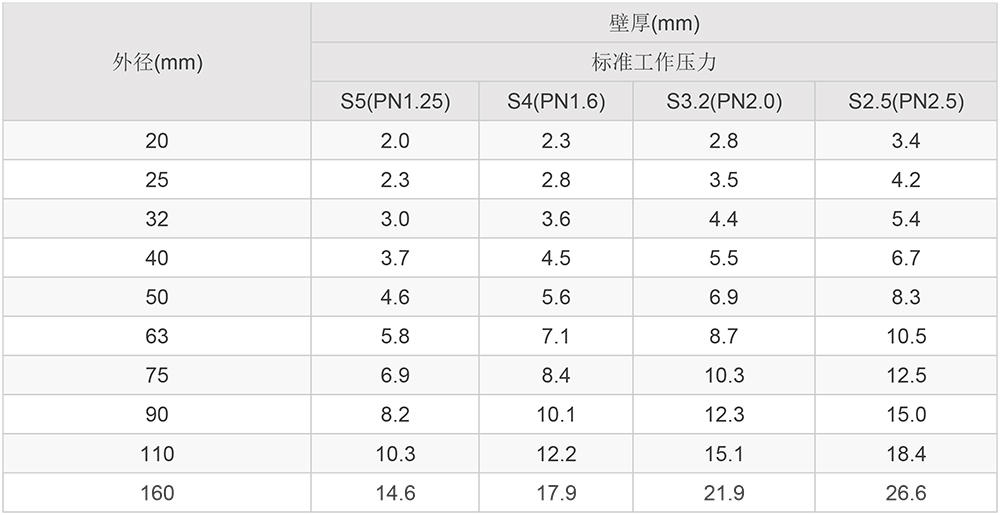Select the S5(PN1.25) column header
The image size is (1000, 515).
coord(395,101)
